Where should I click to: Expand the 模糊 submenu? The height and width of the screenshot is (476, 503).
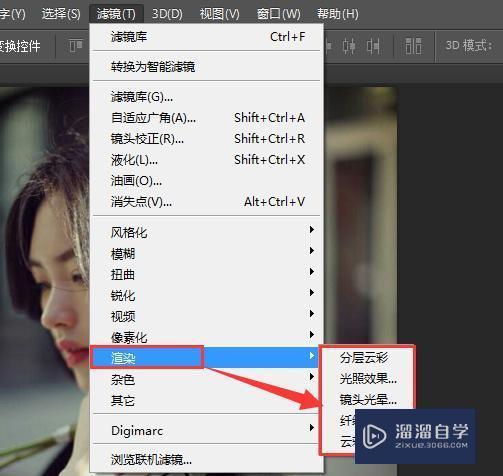(x=207, y=253)
